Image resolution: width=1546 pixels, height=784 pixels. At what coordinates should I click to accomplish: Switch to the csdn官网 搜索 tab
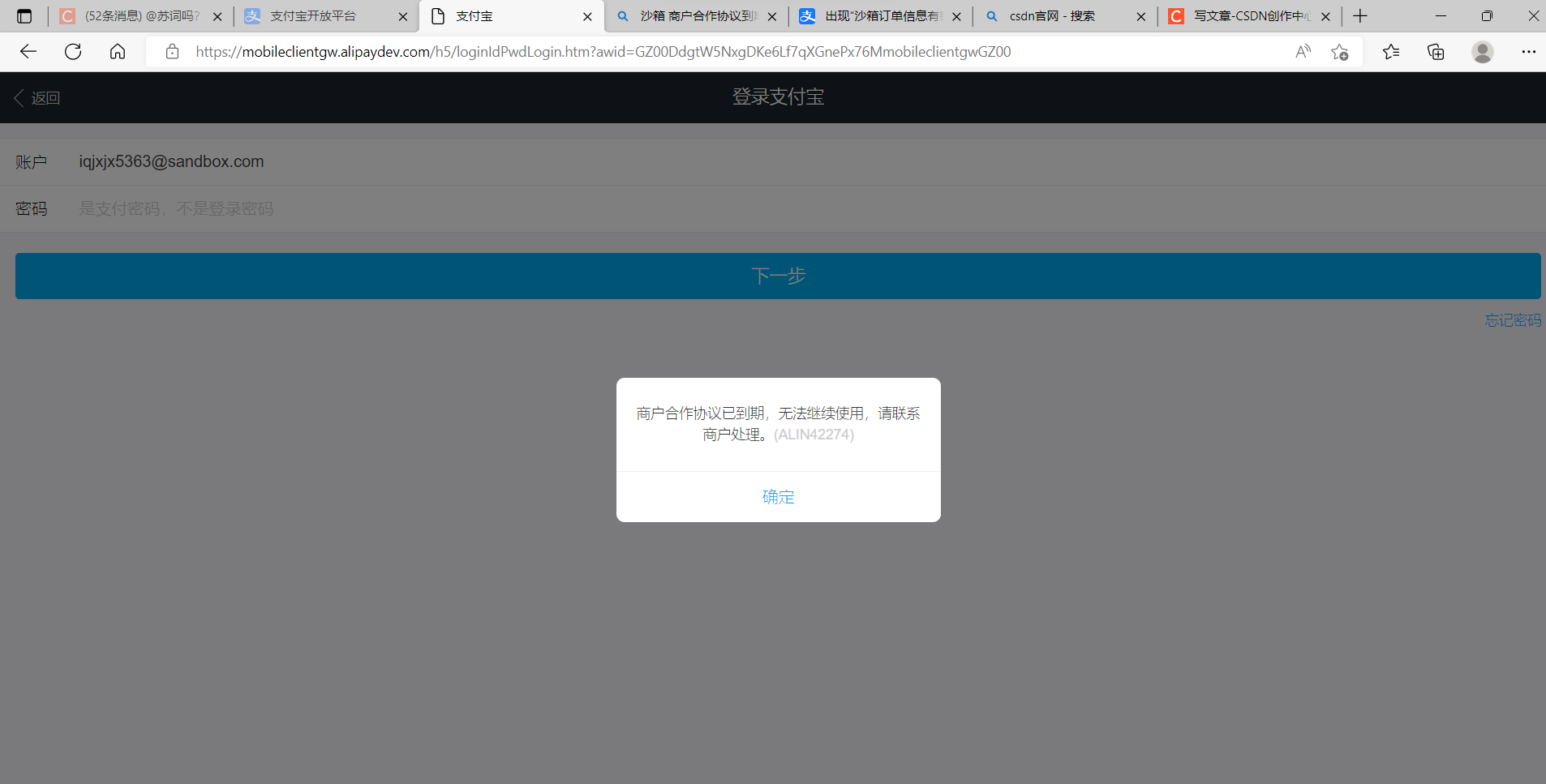point(1050,15)
